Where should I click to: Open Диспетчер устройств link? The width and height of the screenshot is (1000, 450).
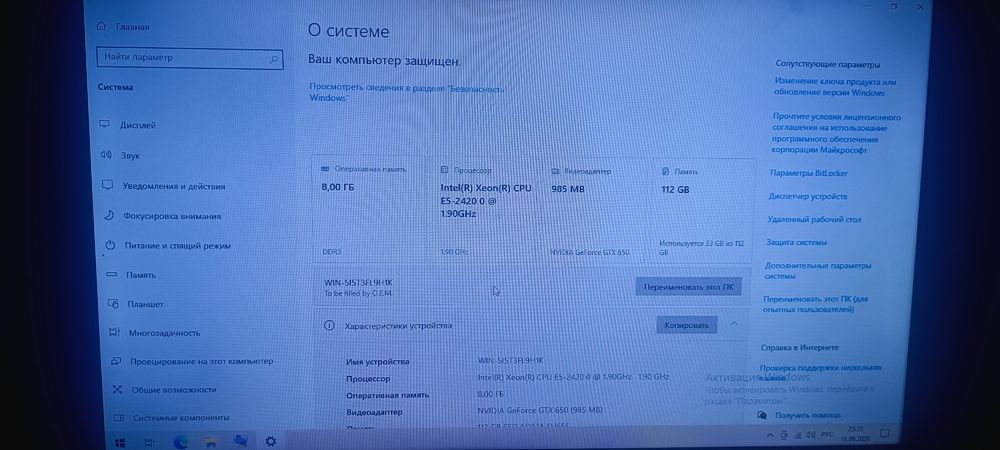tap(807, 196)
